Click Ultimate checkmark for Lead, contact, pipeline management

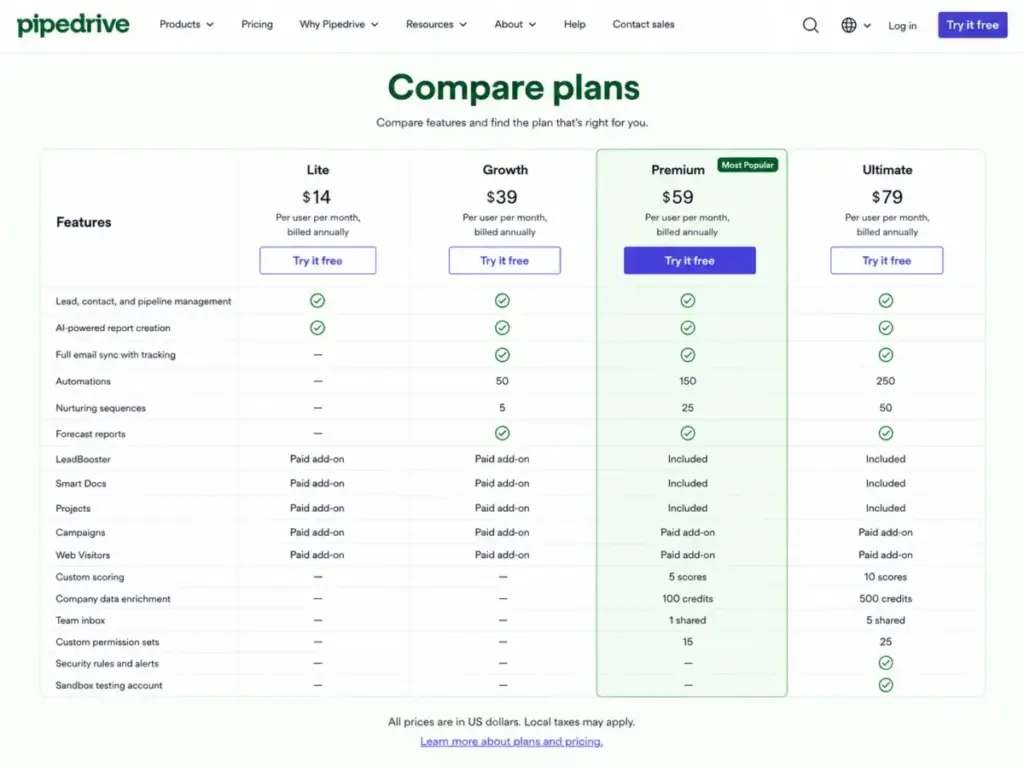click(886, 300)
